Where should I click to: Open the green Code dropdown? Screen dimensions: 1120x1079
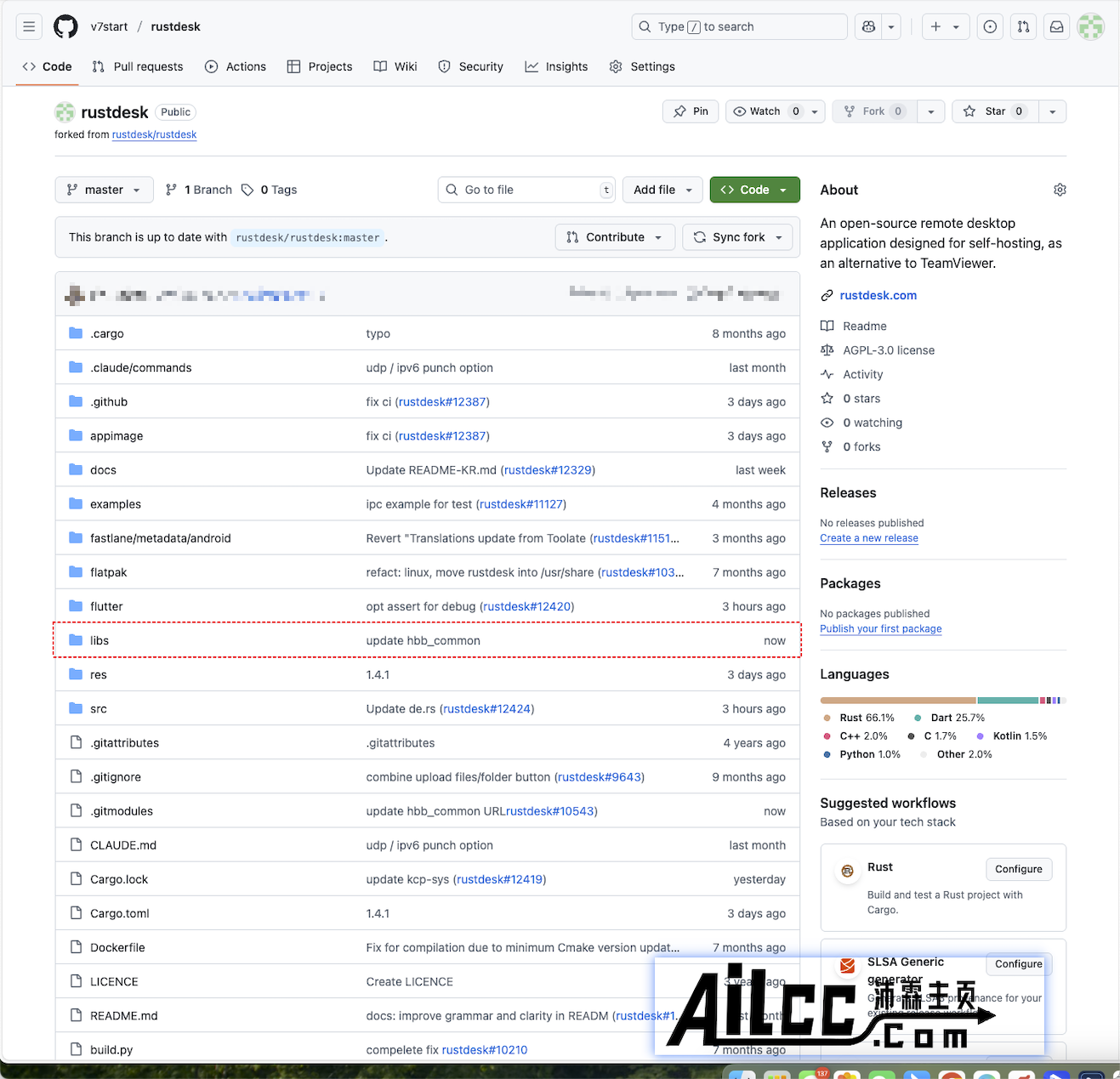click(x=755, y=190)
